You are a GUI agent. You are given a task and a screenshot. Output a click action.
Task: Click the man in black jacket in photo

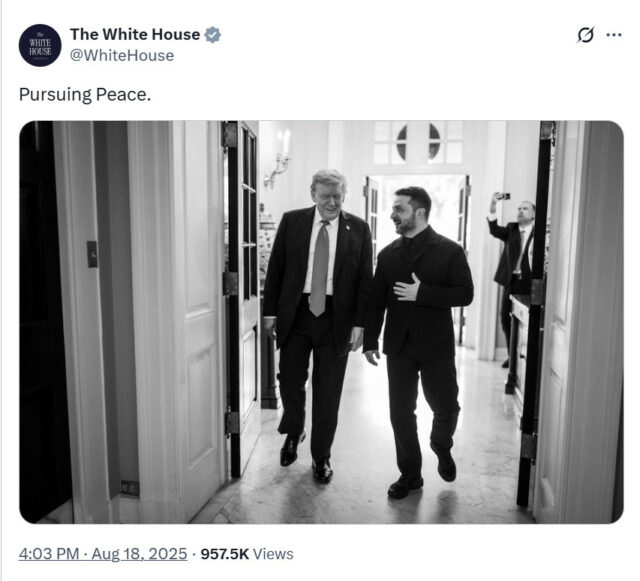(x=418, y=341)
